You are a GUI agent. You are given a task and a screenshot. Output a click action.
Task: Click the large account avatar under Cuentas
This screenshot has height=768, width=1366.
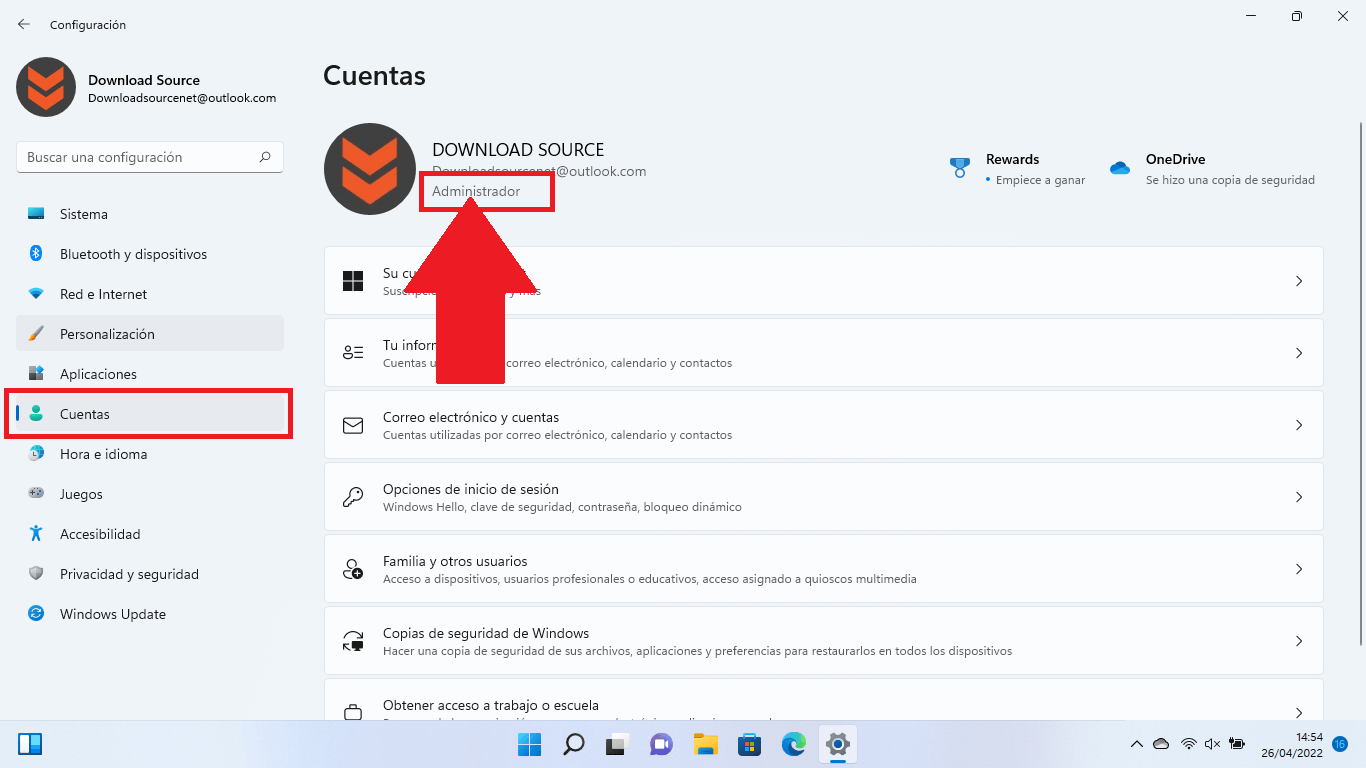point(370,169)
